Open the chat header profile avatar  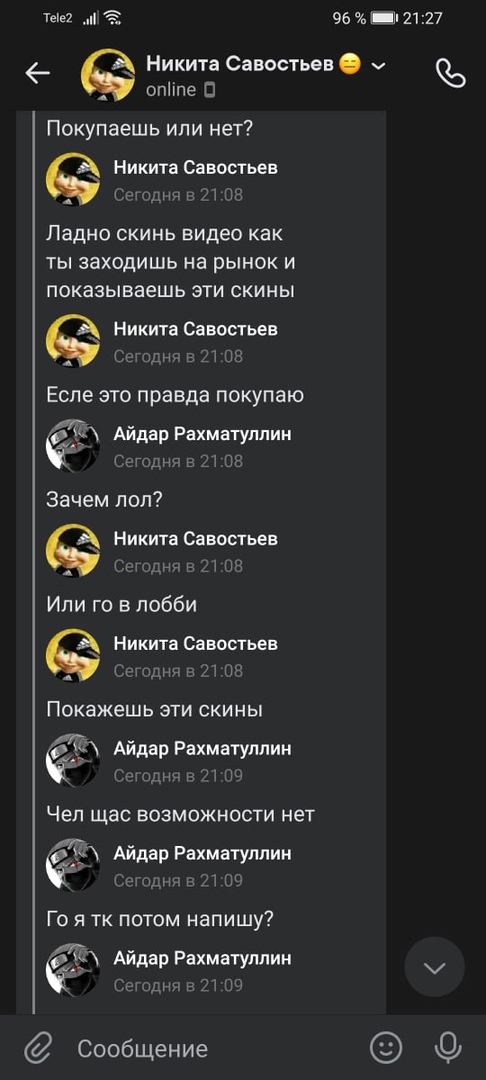(x=108, y=75)
